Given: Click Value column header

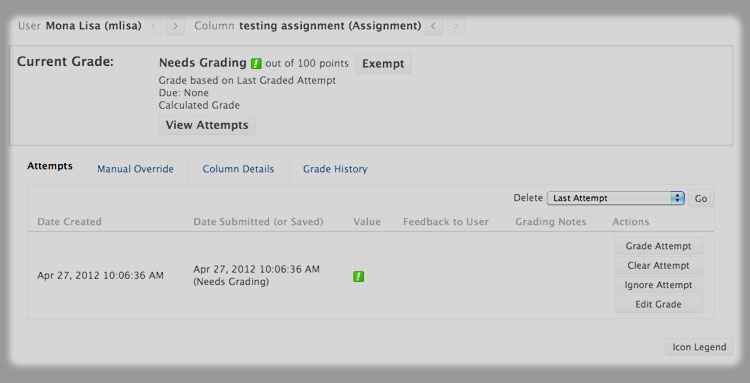Looking at the screenshot, I should 367,222.
